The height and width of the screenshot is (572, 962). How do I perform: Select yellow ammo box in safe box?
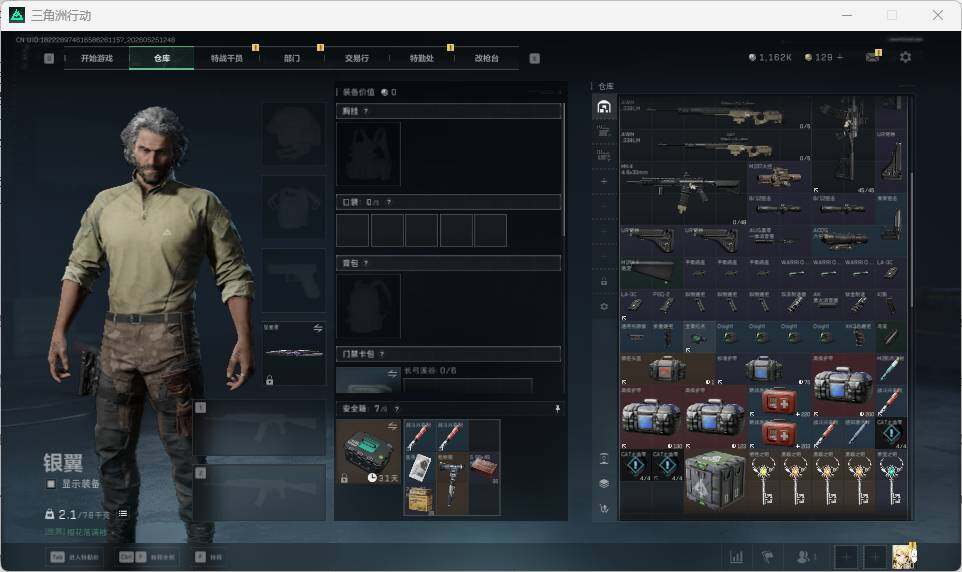click(x=420, y=499)
